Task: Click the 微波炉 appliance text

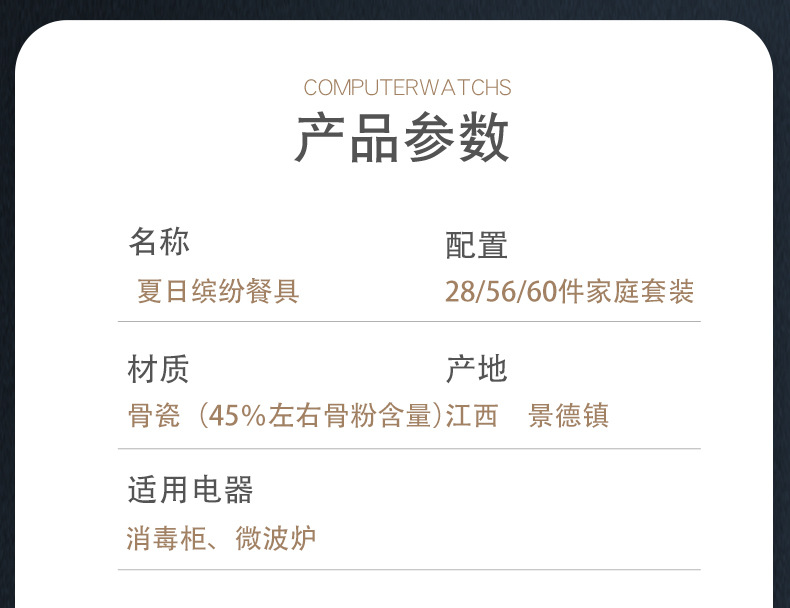Action: (x=276, y=539)
